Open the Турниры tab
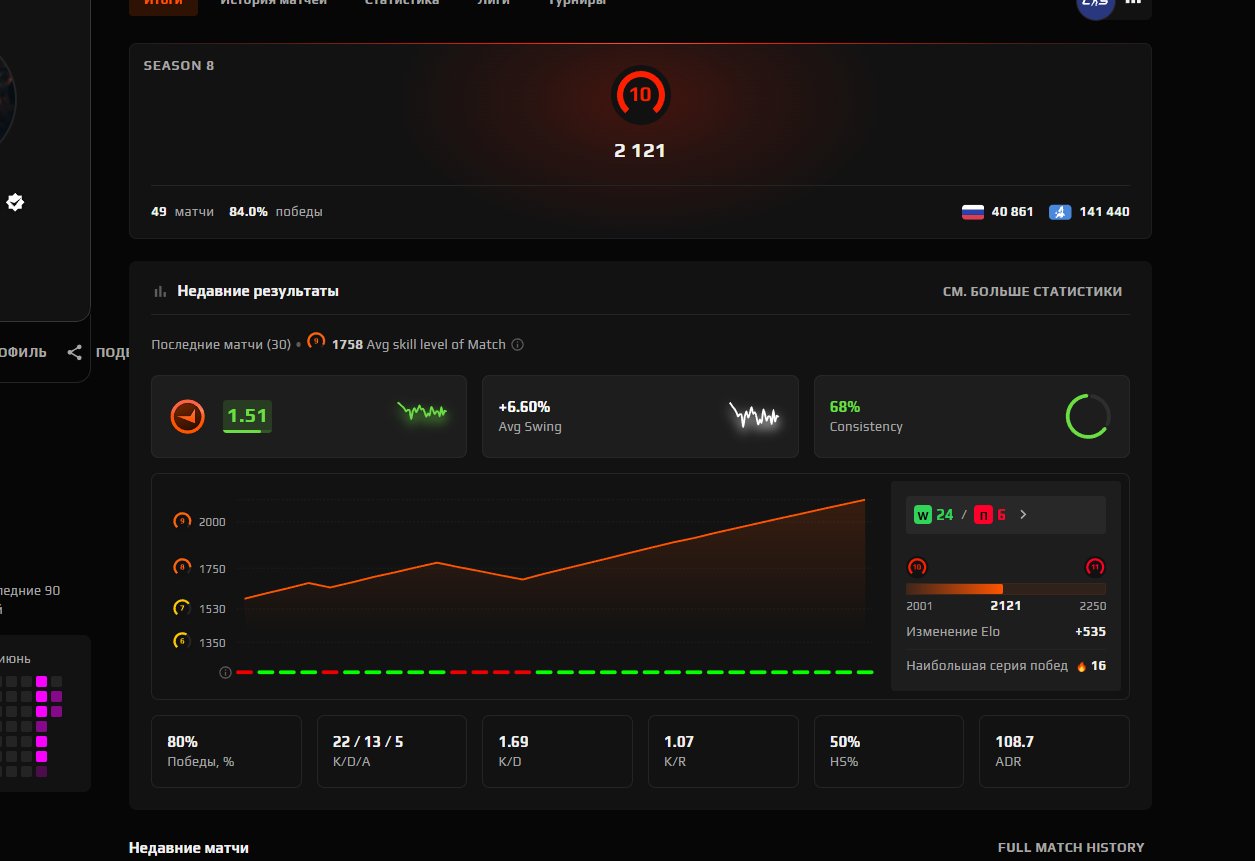This screenshot has height=861, width=1255. (576, 3)
